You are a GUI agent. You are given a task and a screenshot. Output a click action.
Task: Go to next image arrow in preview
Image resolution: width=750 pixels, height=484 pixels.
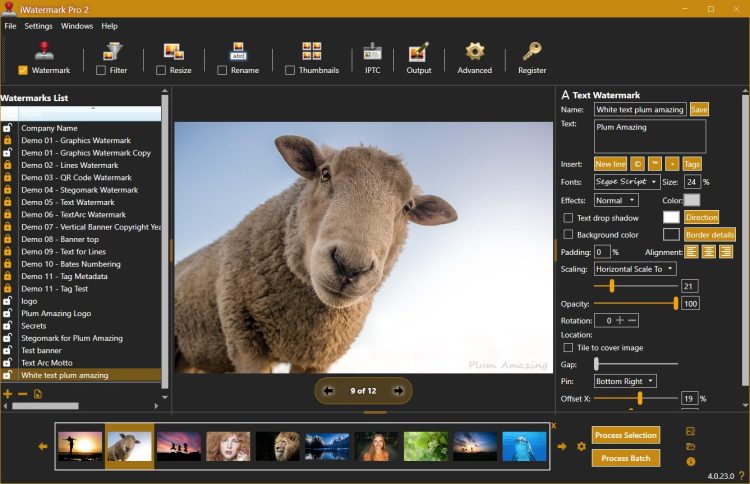[398, 390]
